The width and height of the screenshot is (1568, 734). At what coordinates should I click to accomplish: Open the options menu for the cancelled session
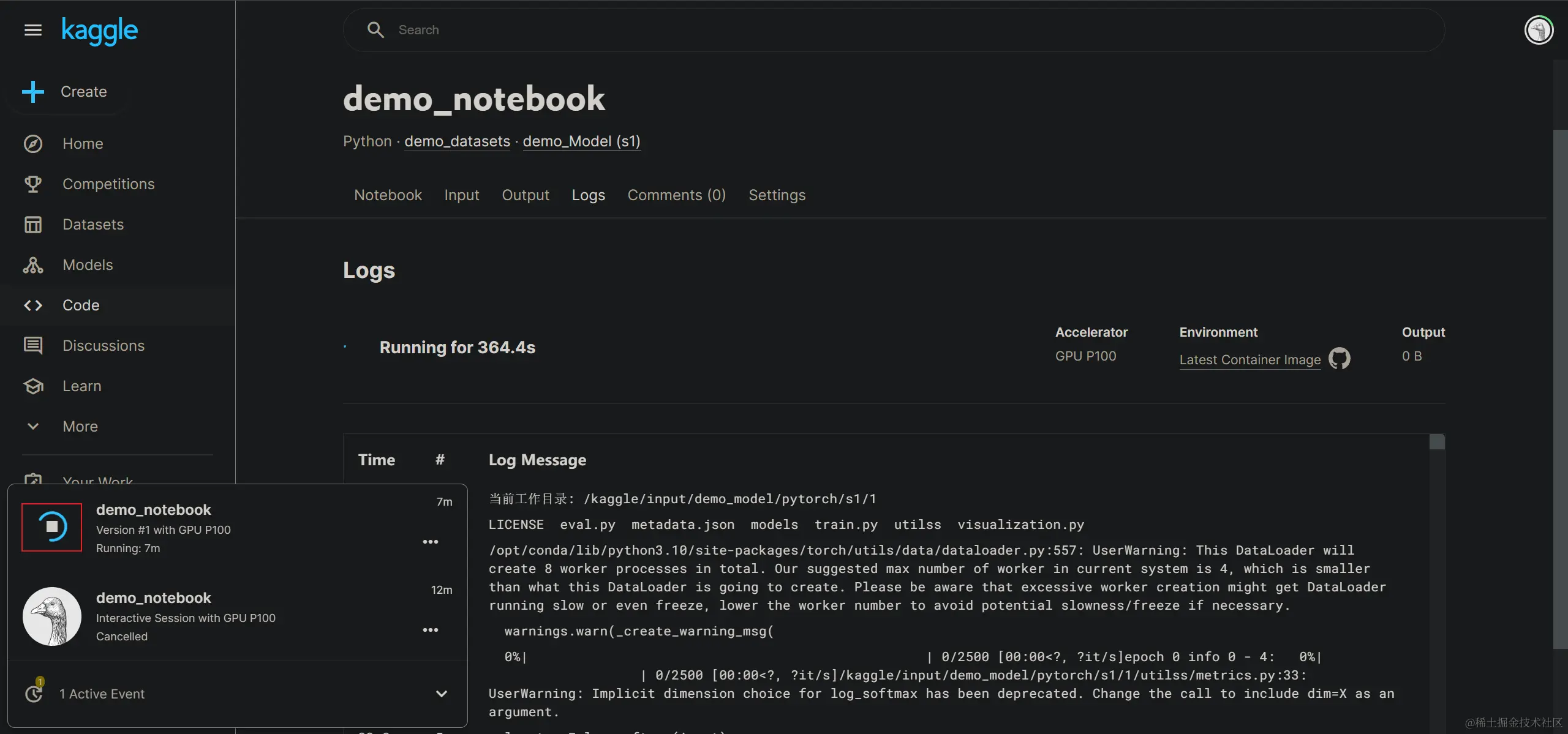point(431,630)
